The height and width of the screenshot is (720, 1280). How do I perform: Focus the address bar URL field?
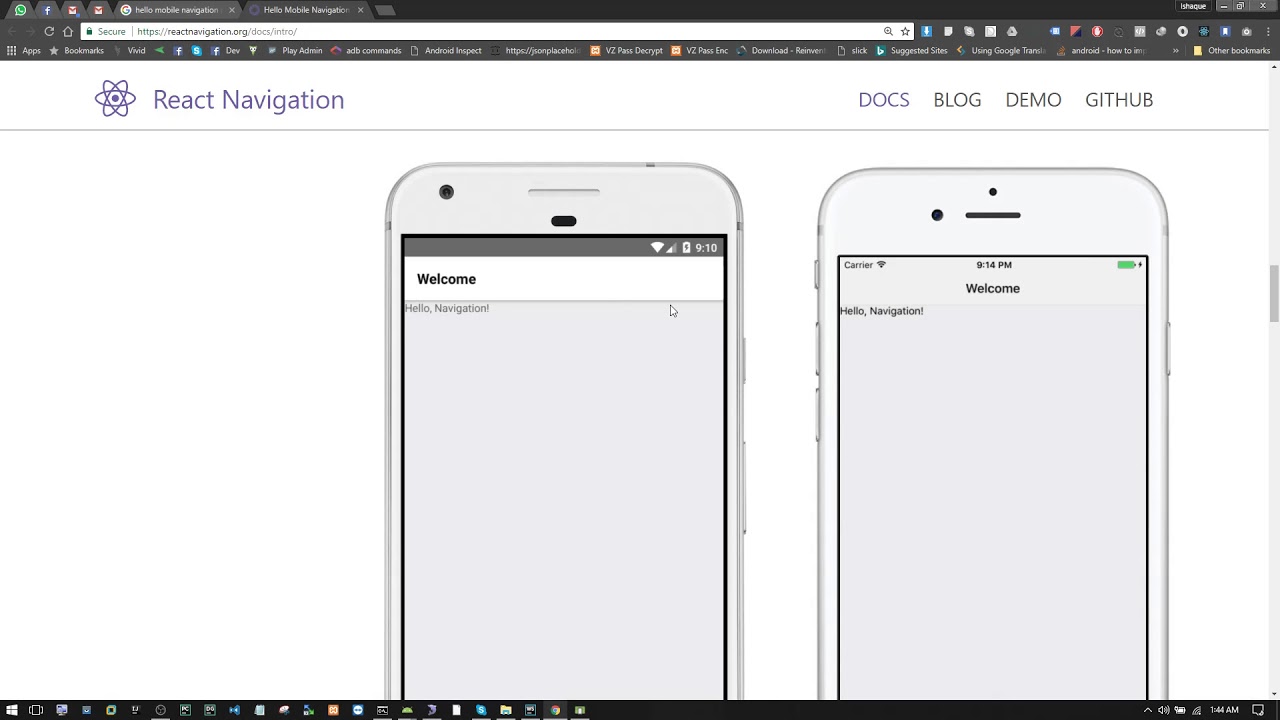click(x=500, y=31)
